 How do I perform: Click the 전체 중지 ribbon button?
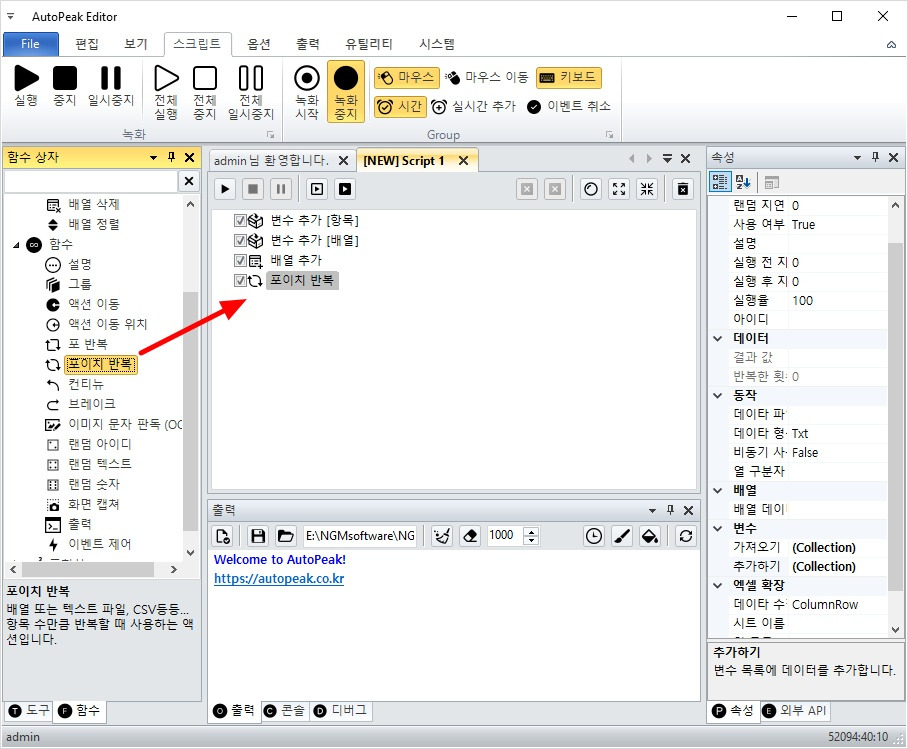pyautogui.click(x=205, y=93)
